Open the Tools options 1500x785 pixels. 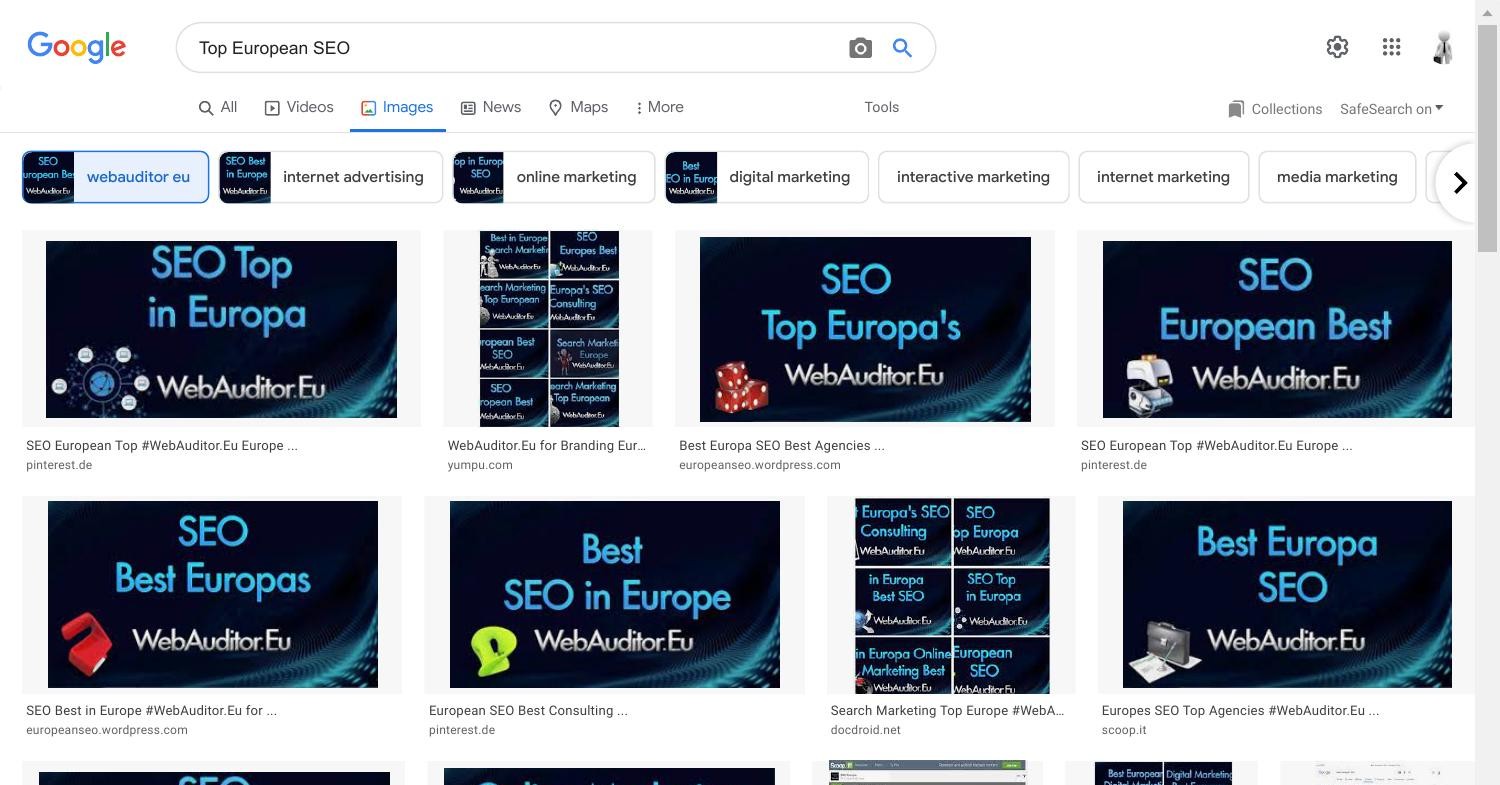pyautogui.click(x=881, y=107)
